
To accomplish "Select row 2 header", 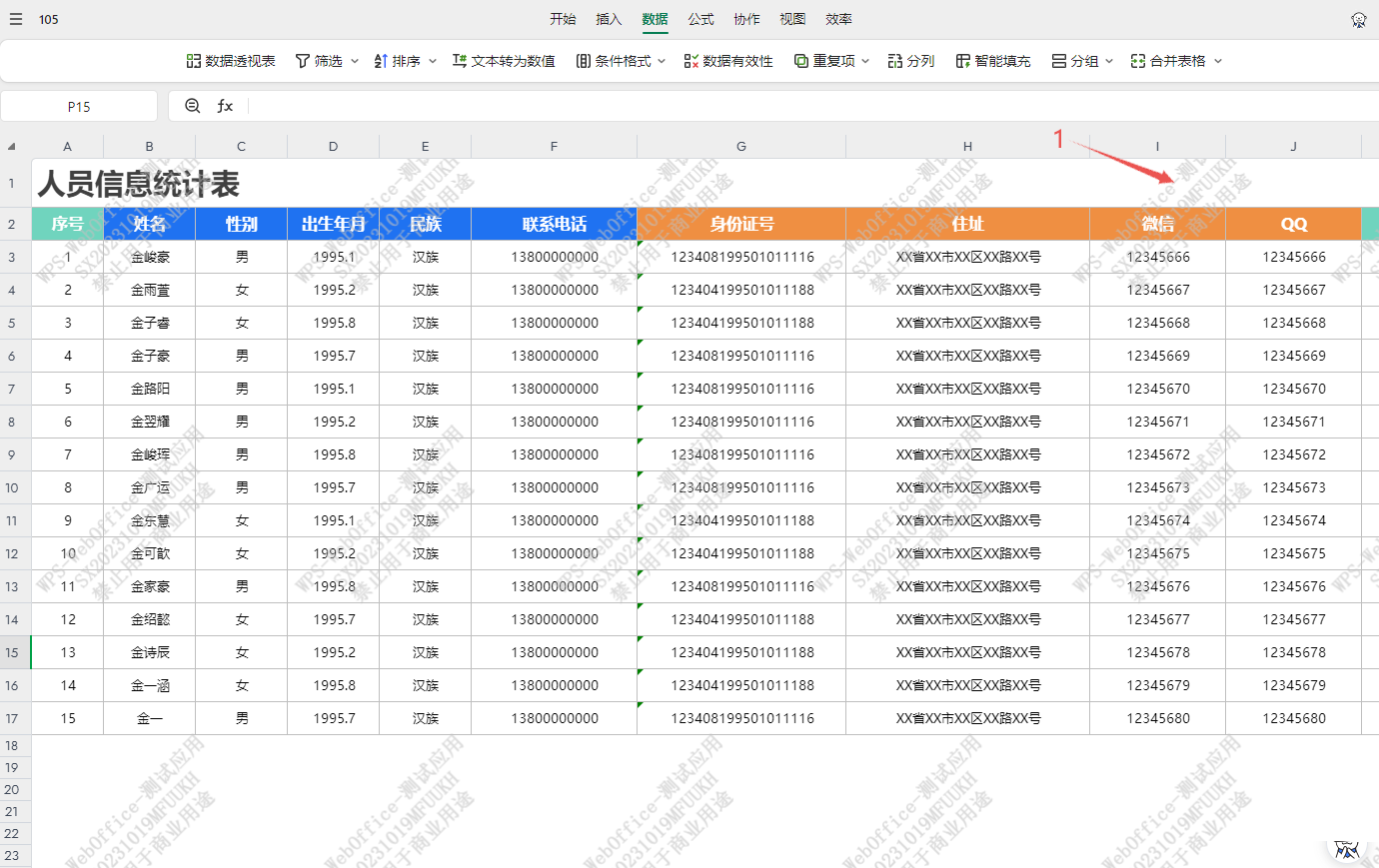I will click(15, 224).
